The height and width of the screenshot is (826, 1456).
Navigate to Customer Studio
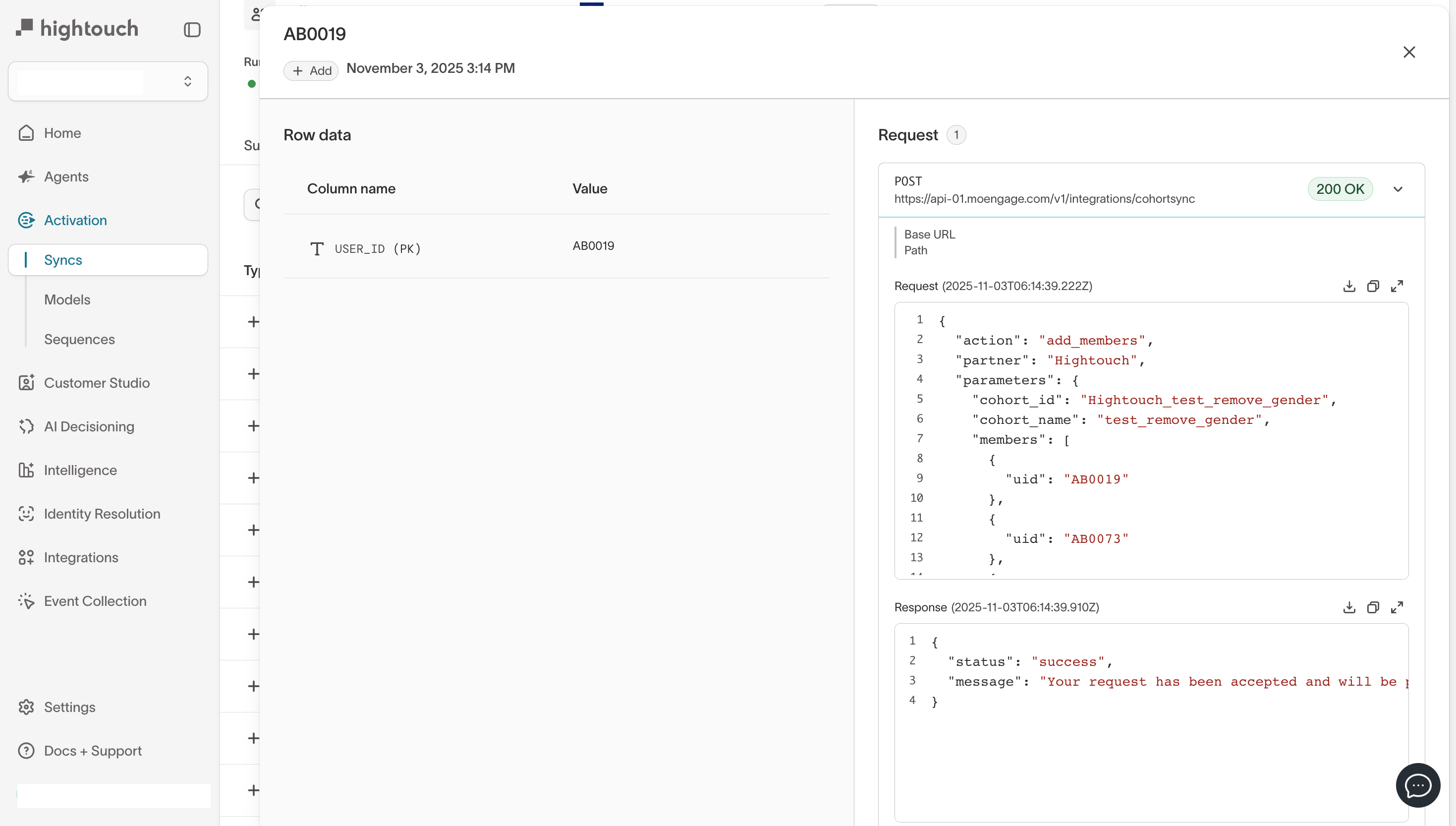[96, 383]
